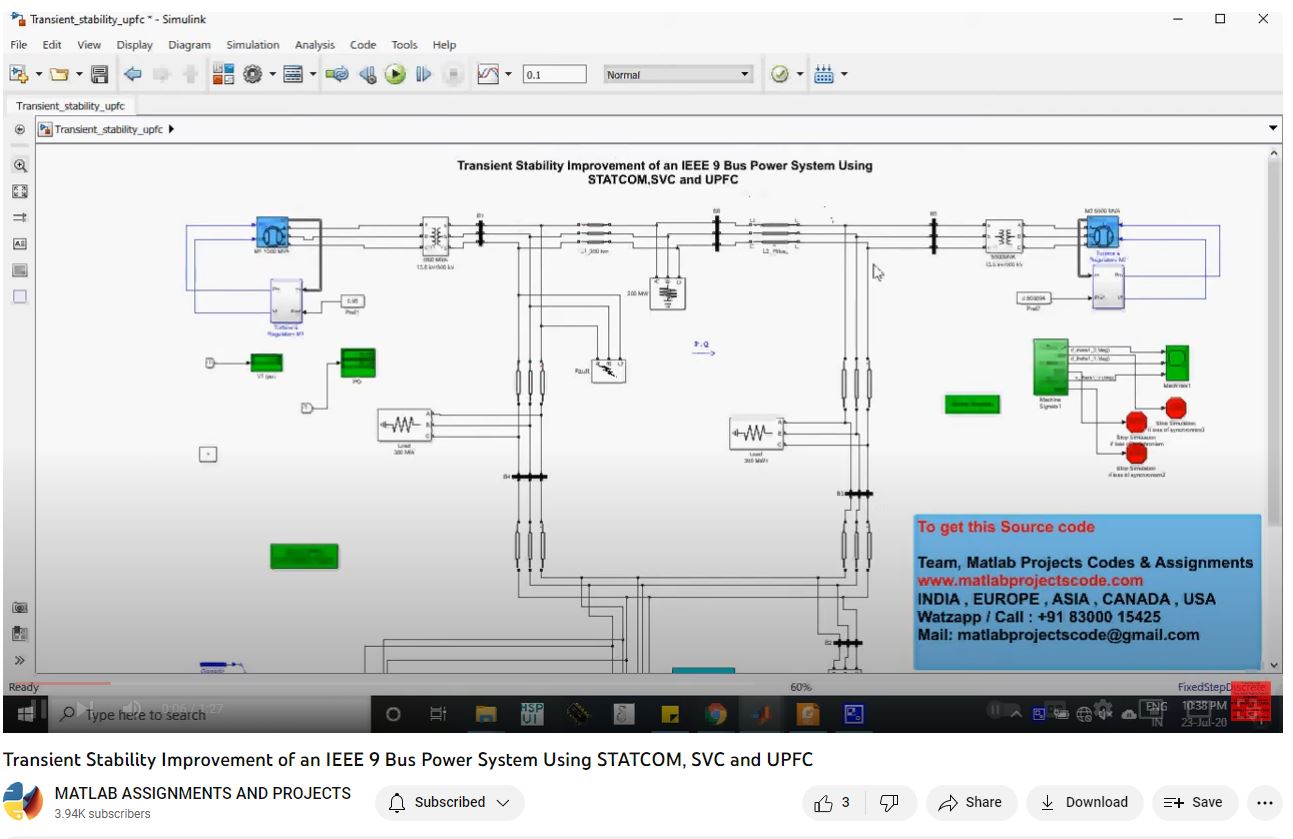This screenshot has width=1293, height=839.
Task: Open the Normal simulation mode dropdown
Action: 677,74
